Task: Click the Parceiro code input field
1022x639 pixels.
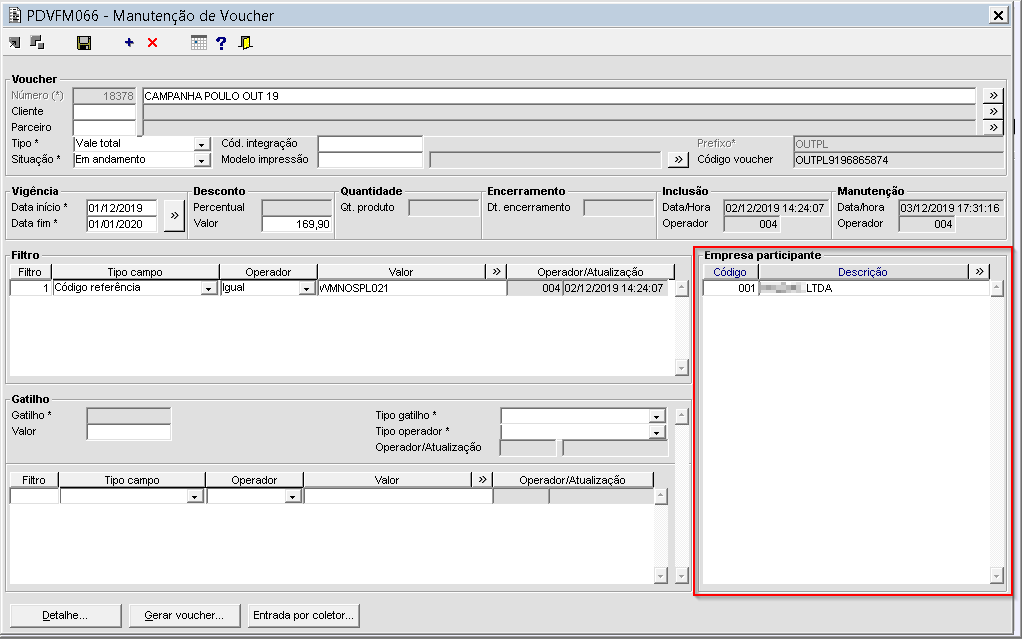Action: click(104, 128)
